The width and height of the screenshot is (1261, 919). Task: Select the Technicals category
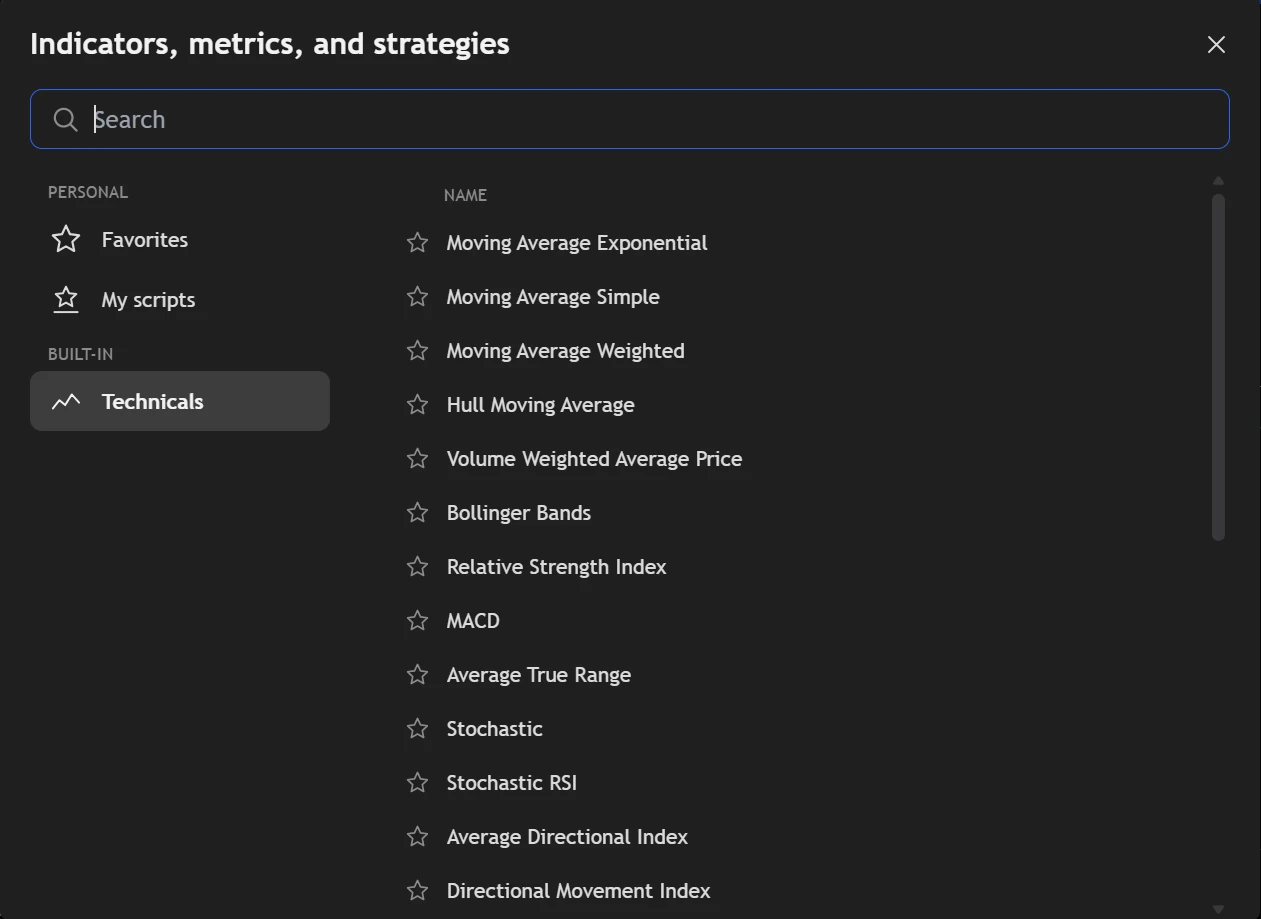pos(180,401)
